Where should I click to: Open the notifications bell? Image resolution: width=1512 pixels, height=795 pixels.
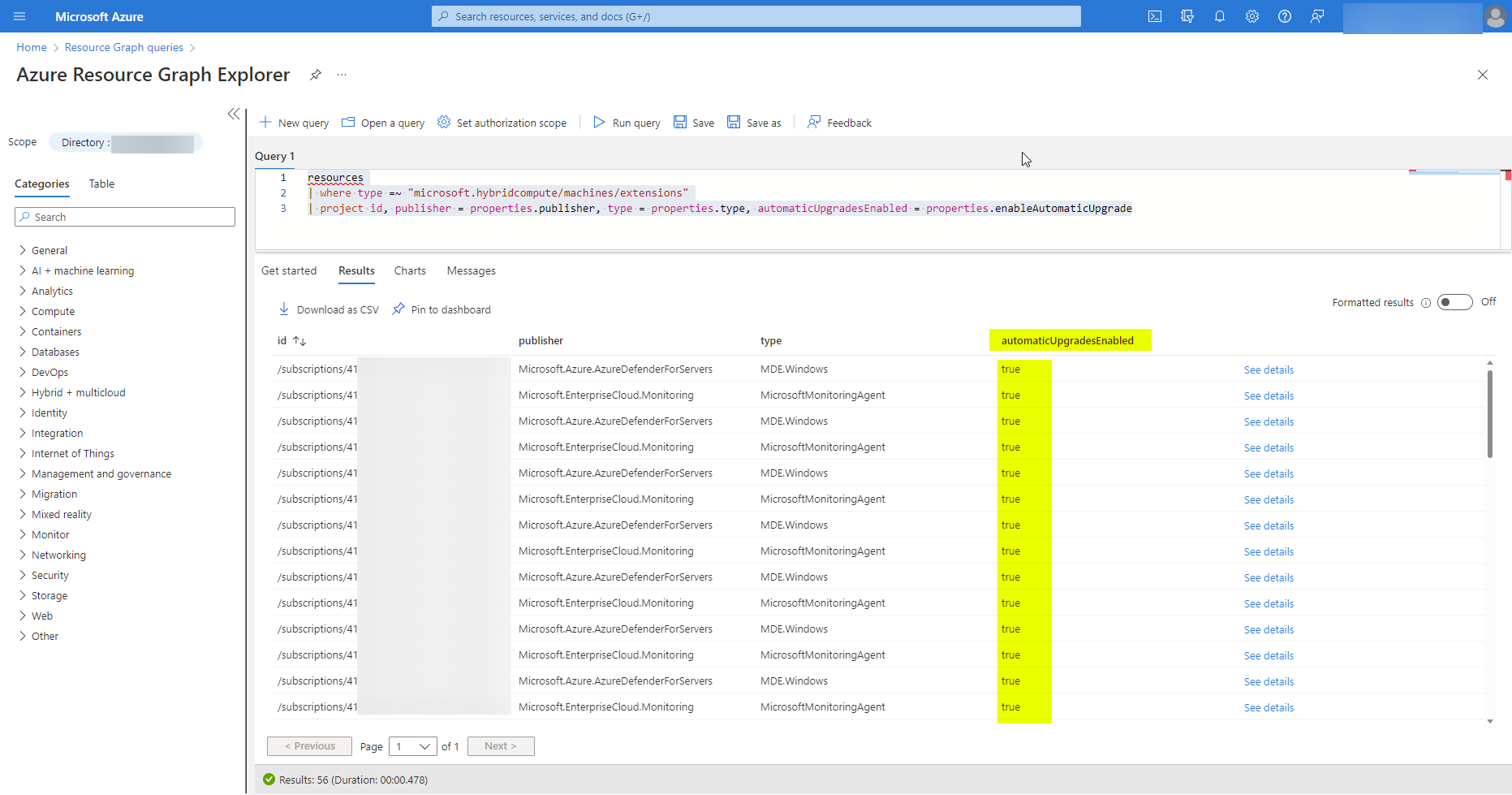(1220, 16)
